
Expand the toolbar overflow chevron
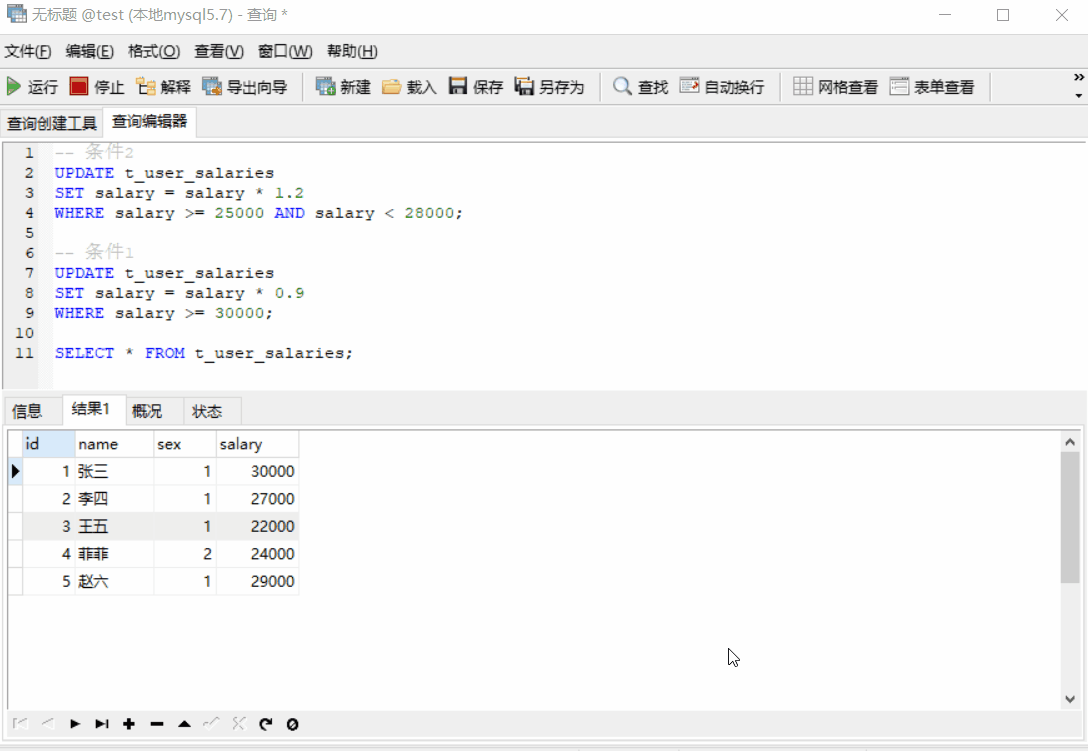pos(1077,78)
